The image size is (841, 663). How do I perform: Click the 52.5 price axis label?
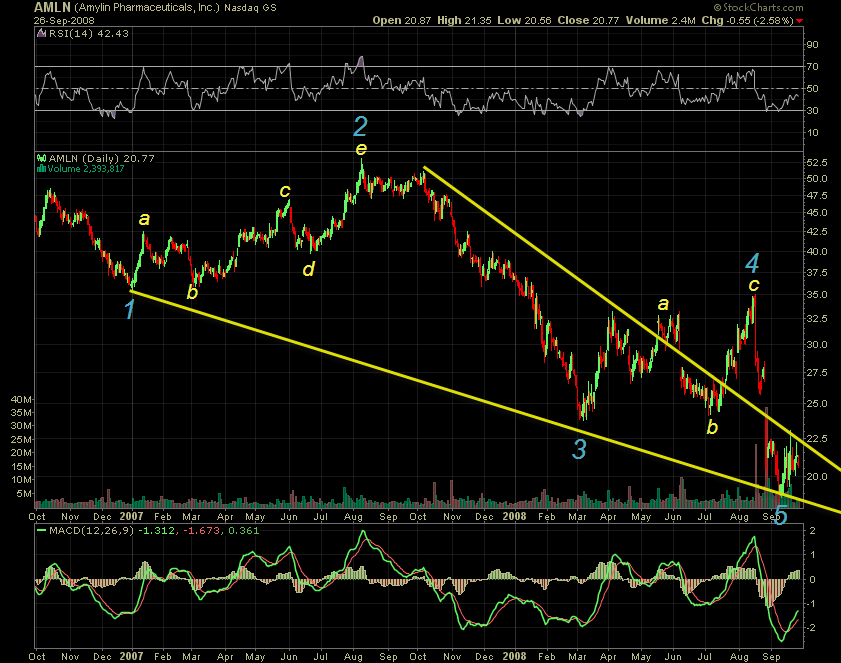point(816,163)
